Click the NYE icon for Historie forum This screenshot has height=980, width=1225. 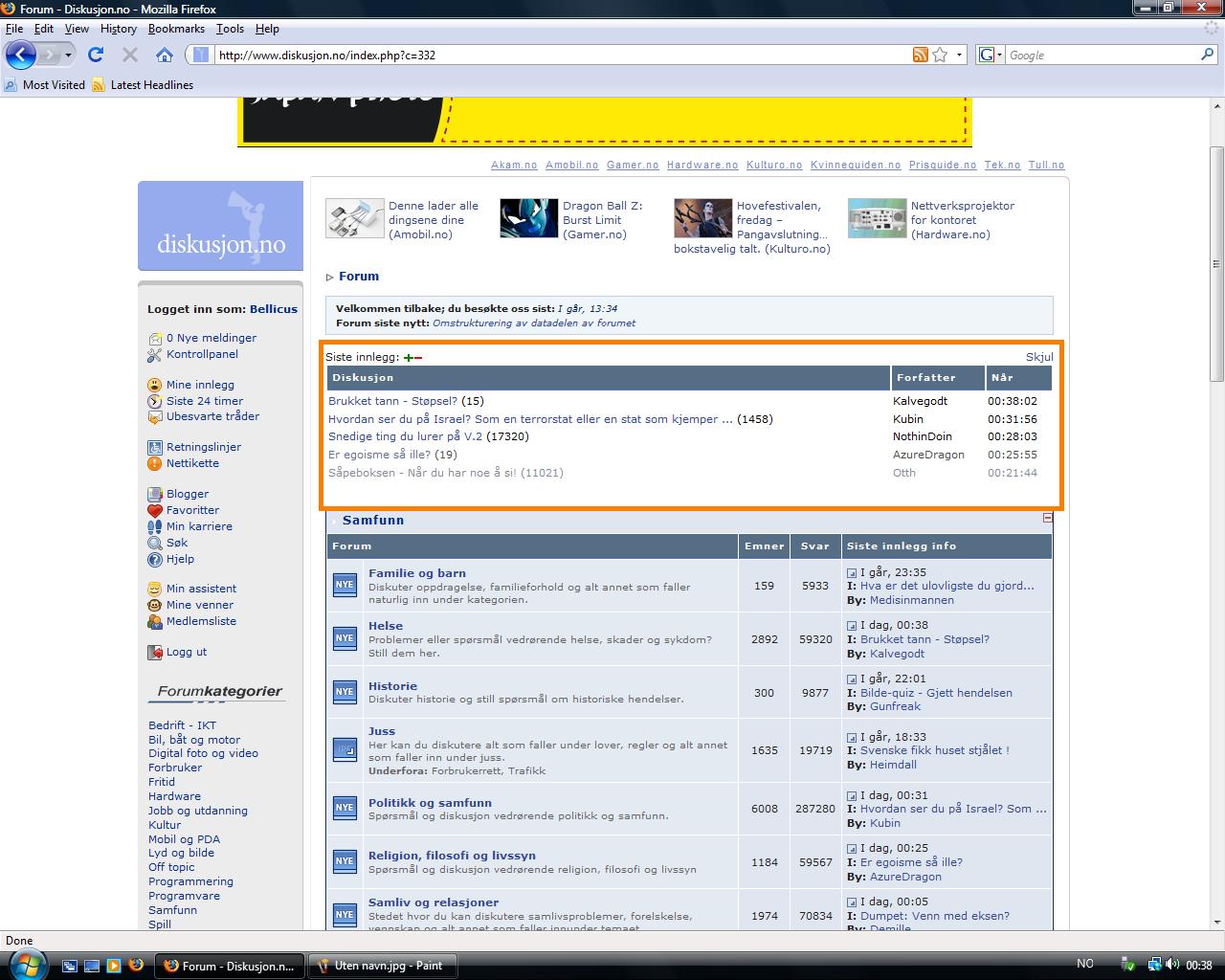coord(345,692)
